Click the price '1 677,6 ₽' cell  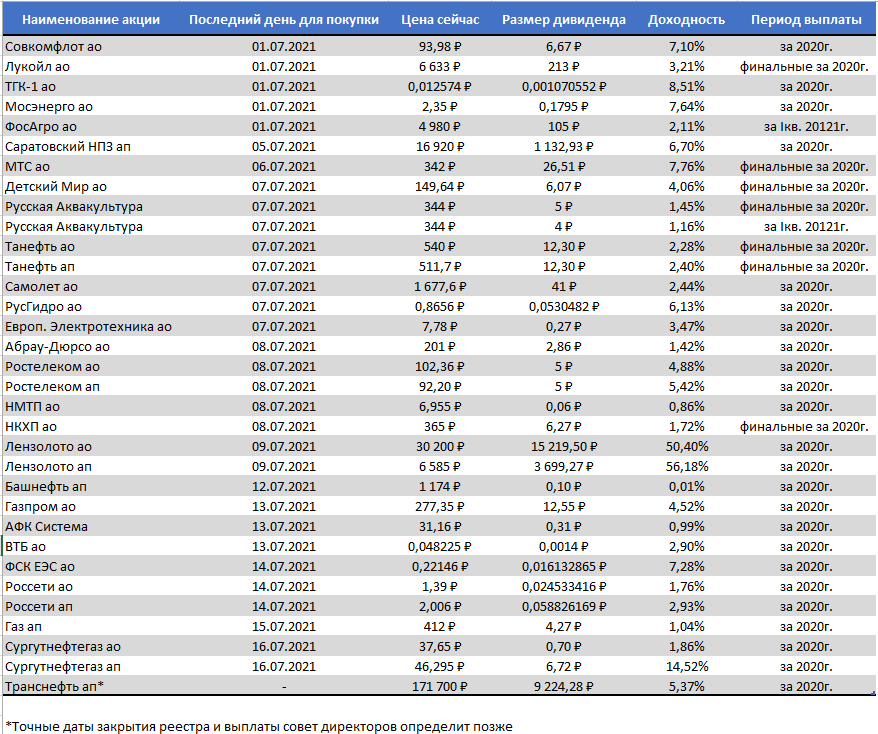[x=440, y=287]
